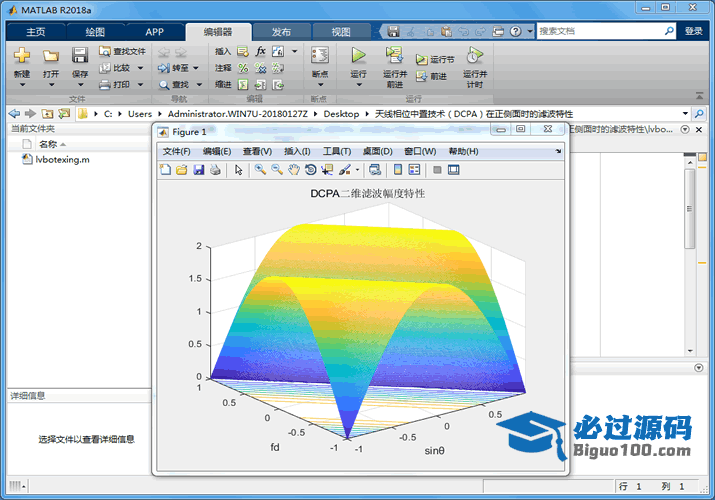Open the Brush tool color dropdown arrow
715x500 pixels.
357,170
